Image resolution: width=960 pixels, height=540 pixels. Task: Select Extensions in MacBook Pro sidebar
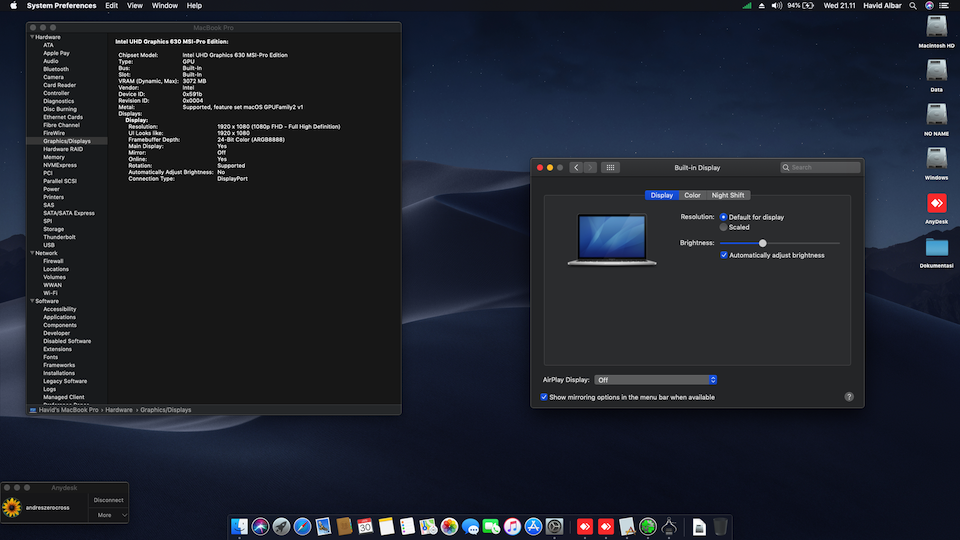tap(58, 349)
